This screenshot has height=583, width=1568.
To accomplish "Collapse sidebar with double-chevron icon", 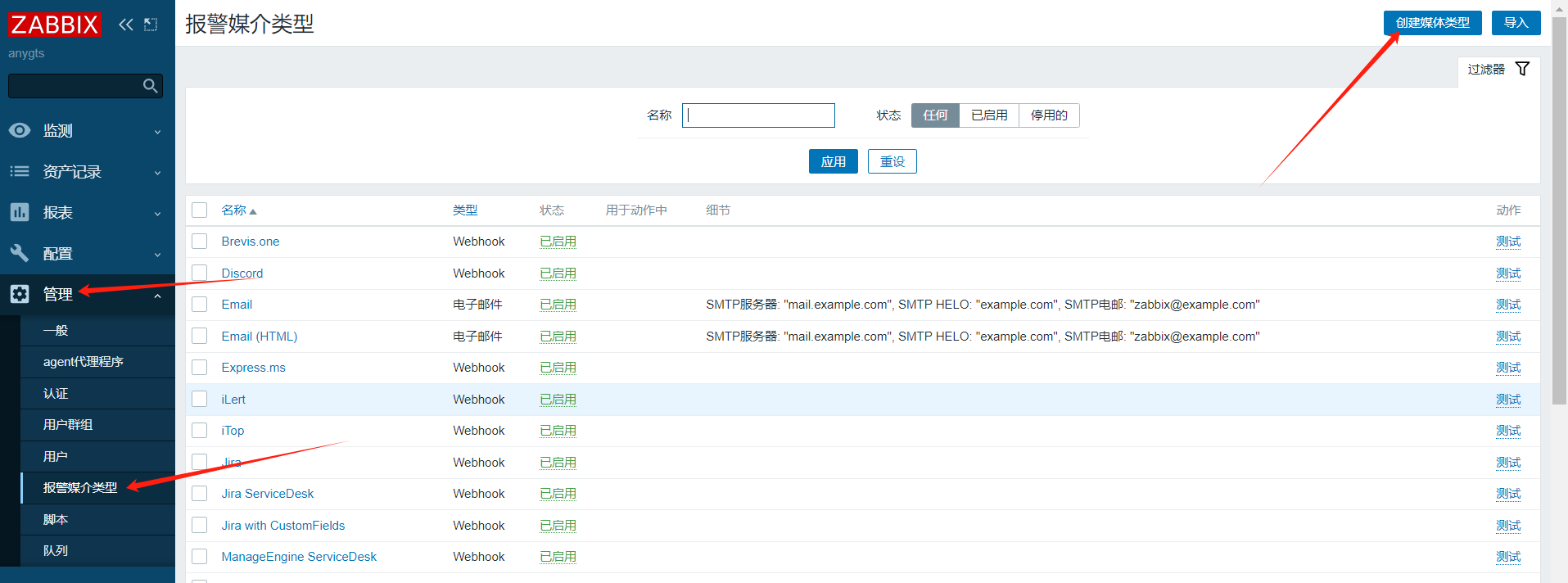I will [125, 25].
